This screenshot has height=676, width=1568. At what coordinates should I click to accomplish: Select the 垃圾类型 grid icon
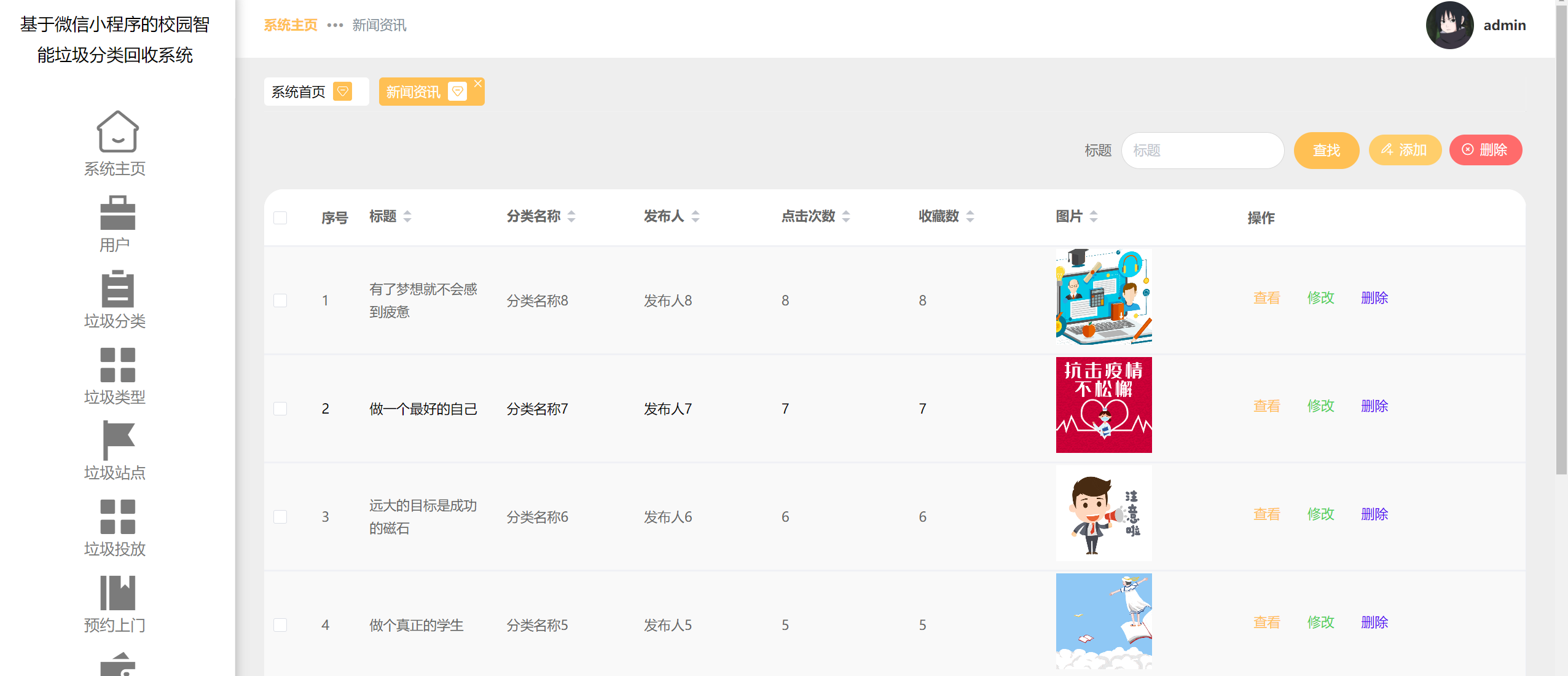(x=117, y=364)
